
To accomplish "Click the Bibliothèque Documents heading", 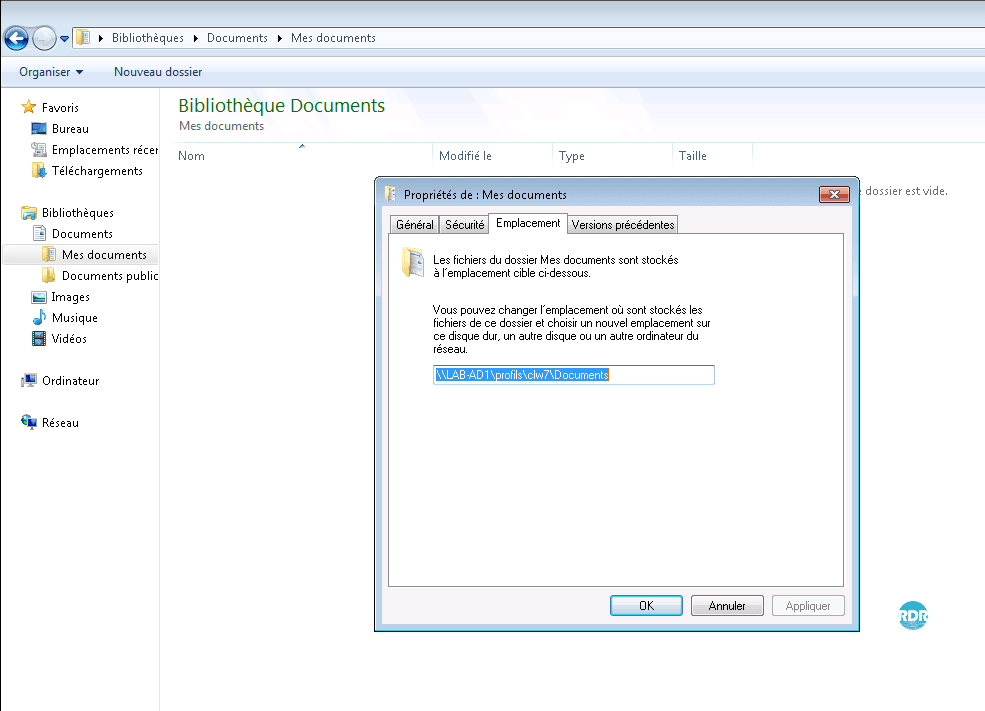I will (281, 105).
